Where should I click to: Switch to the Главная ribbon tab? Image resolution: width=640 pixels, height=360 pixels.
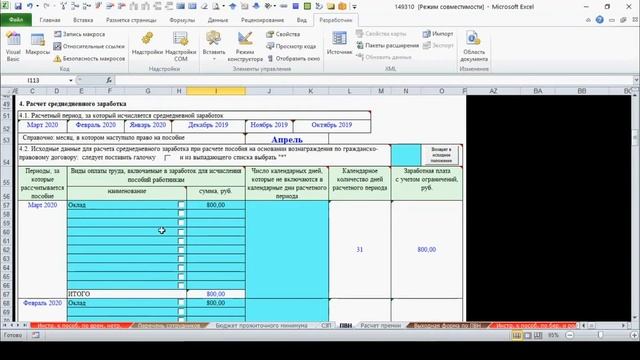click(x=50, y=20)
